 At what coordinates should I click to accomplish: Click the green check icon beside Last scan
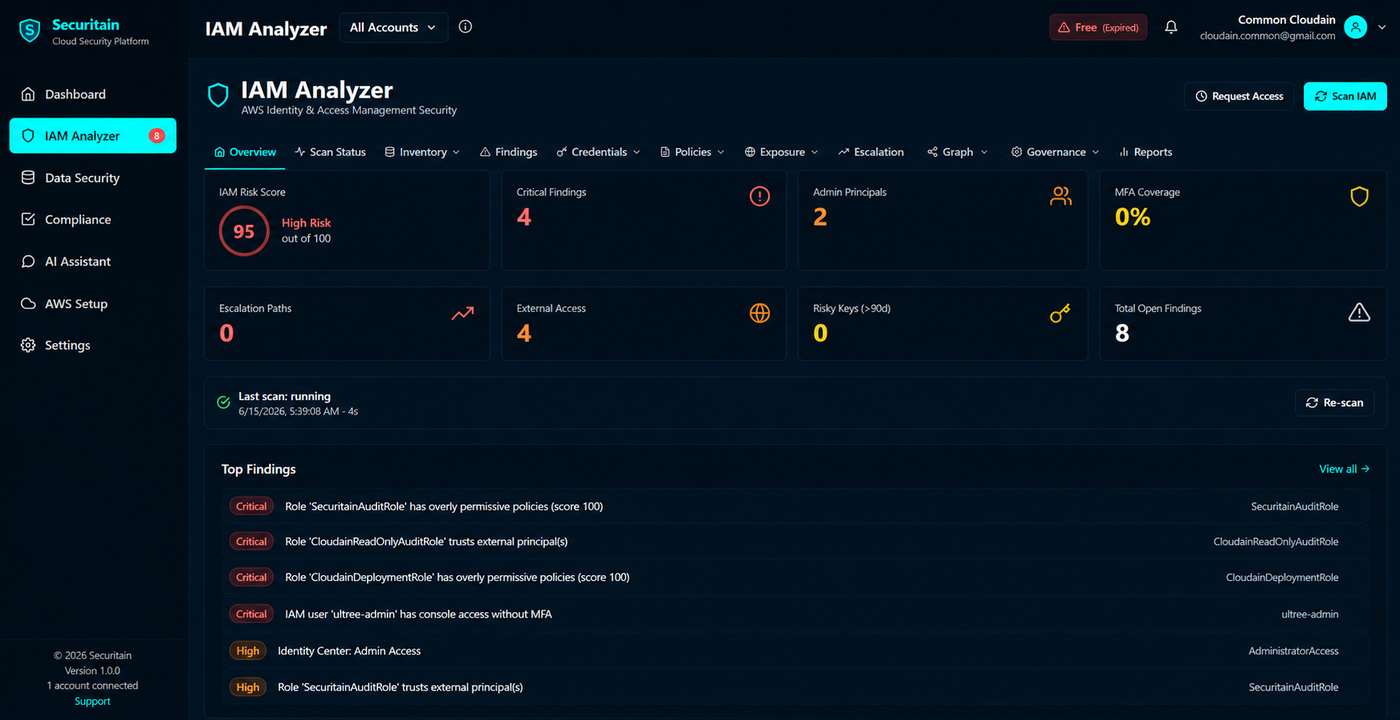point(224,403)
